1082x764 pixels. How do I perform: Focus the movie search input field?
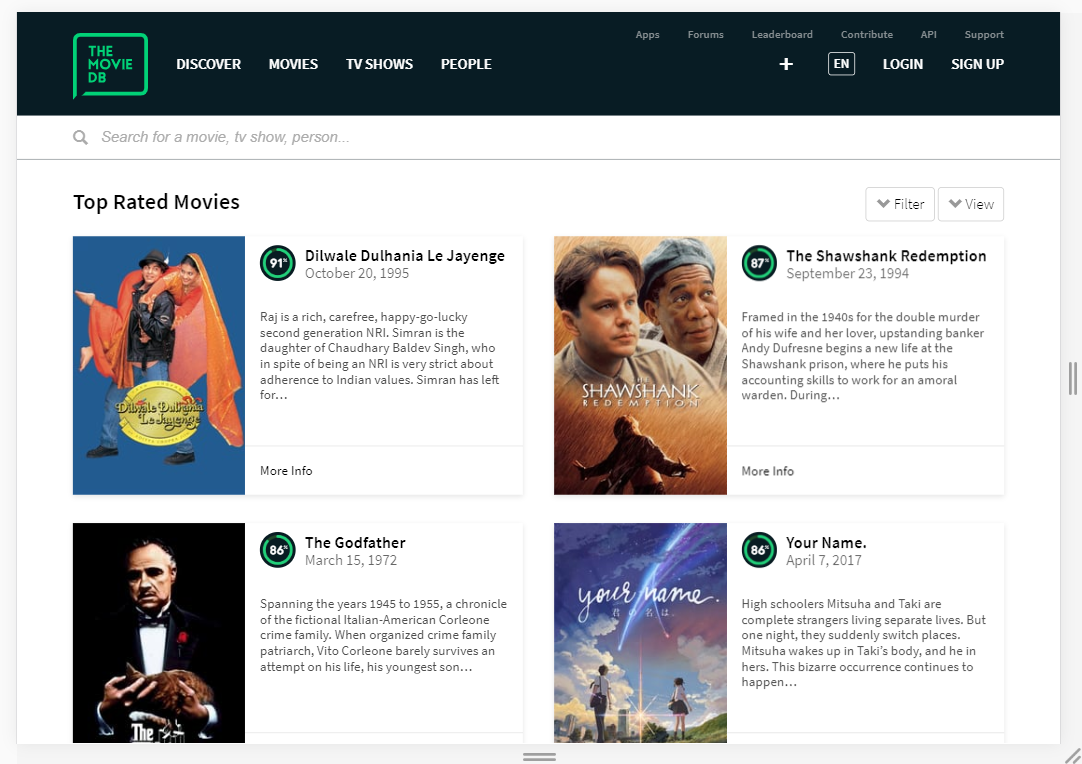pos(538,137)
